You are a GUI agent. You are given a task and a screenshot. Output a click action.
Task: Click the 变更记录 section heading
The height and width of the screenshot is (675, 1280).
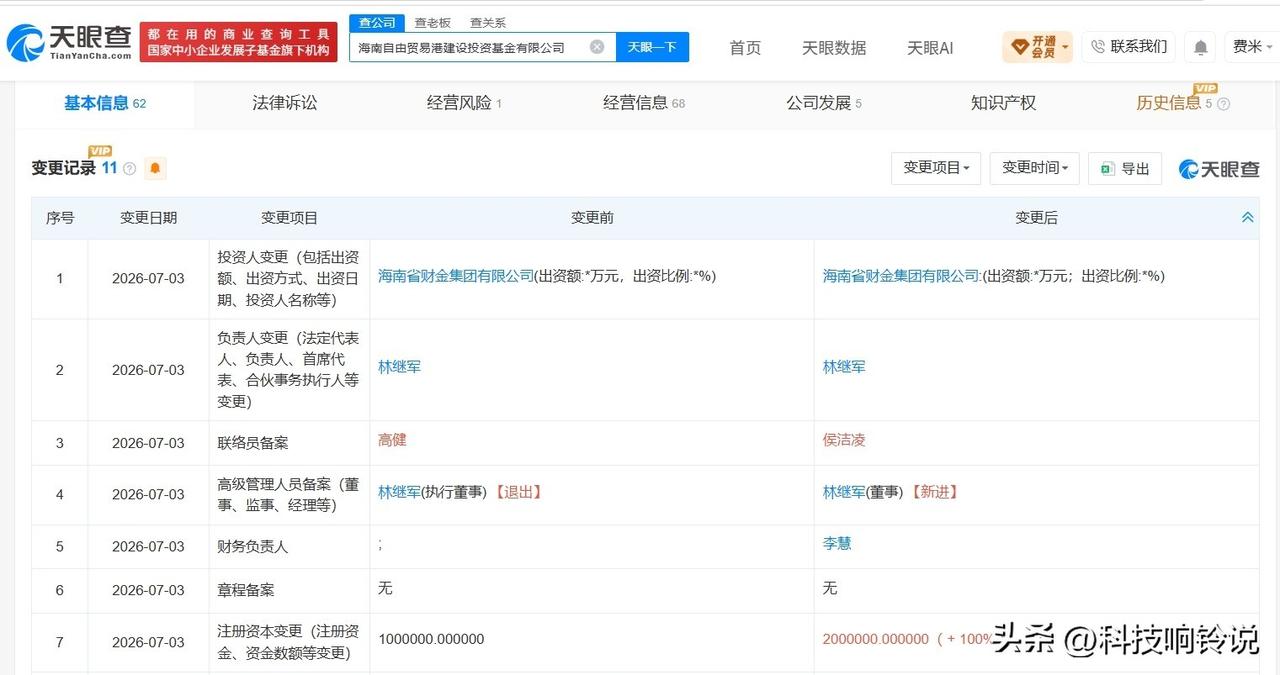[x=63, y=168]
